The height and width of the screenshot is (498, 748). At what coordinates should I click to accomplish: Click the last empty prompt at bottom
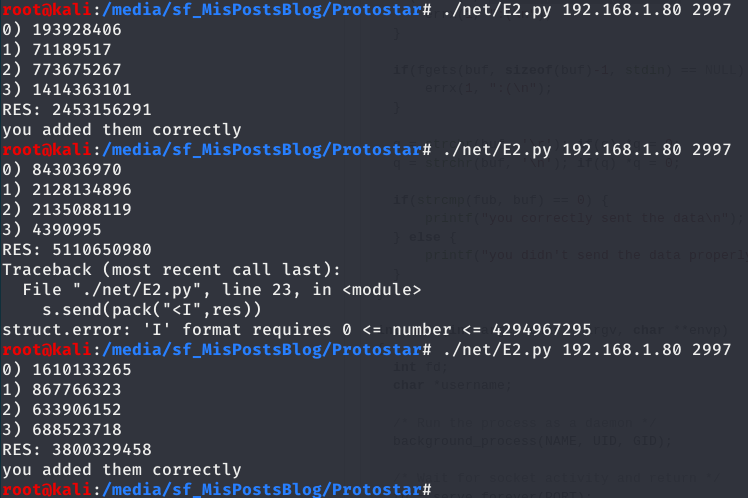pos(217,489)
